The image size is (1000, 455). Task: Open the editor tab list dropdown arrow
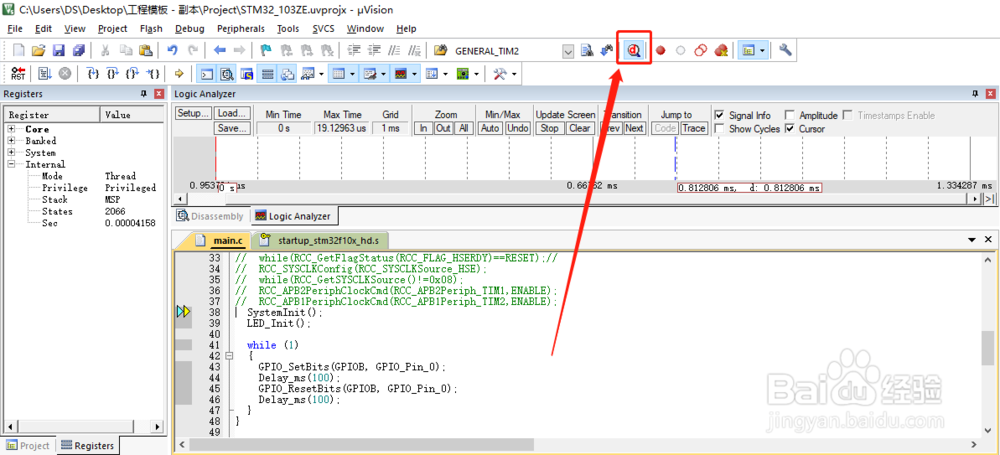point(972,240)
